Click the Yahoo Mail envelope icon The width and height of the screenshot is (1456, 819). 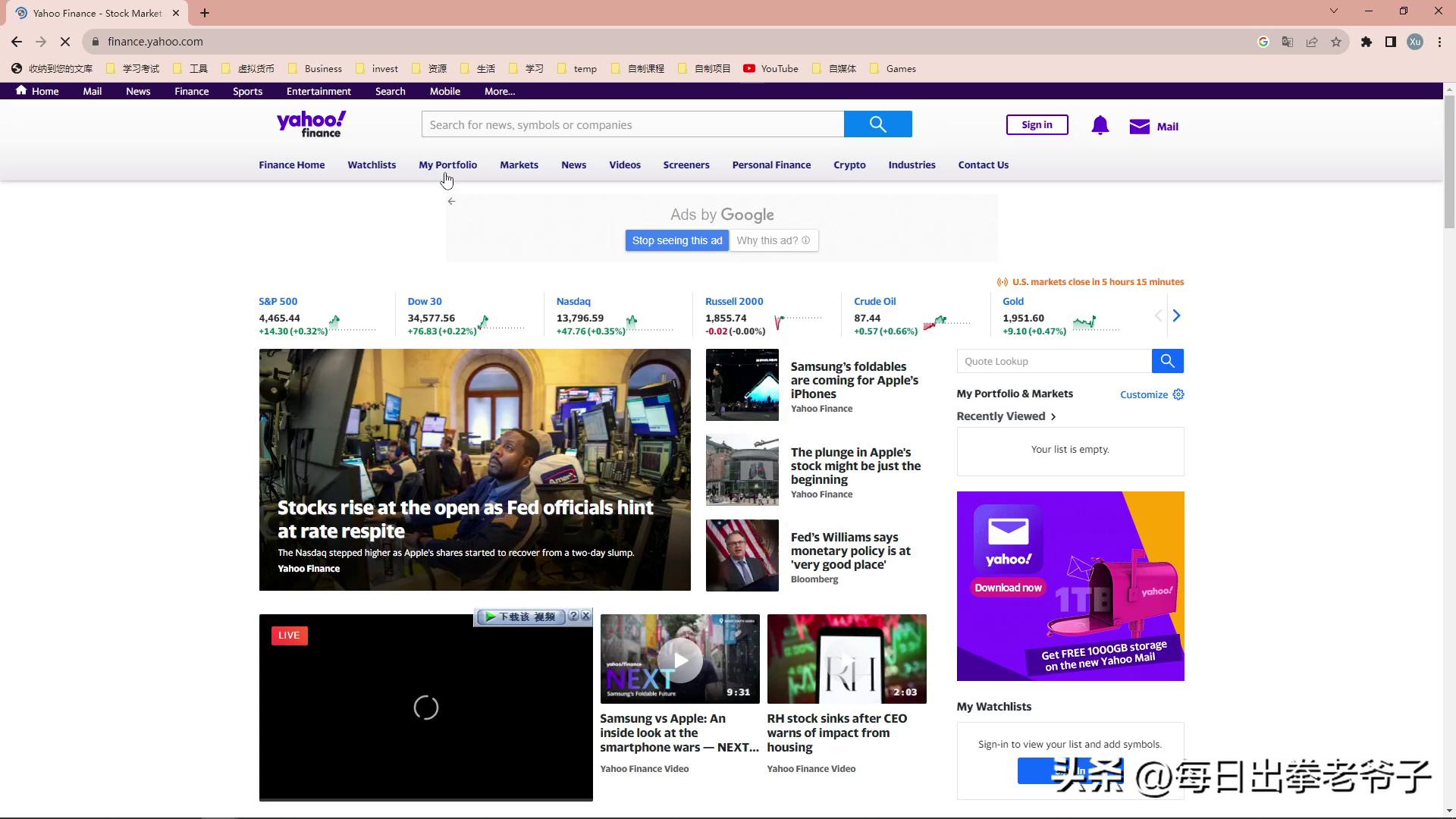coord(1139,127)
